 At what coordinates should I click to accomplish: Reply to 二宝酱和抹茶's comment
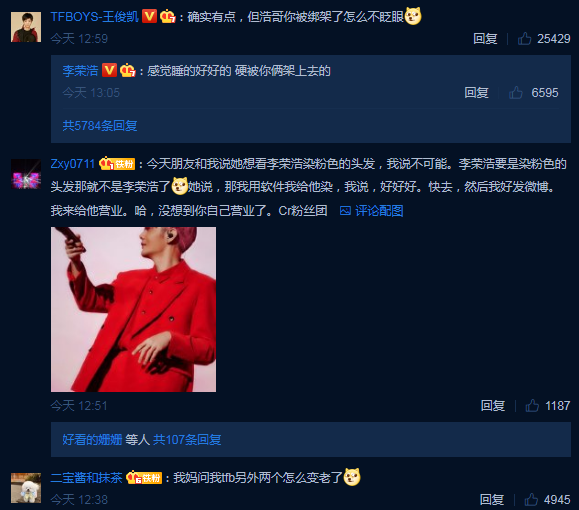point(492,499)
